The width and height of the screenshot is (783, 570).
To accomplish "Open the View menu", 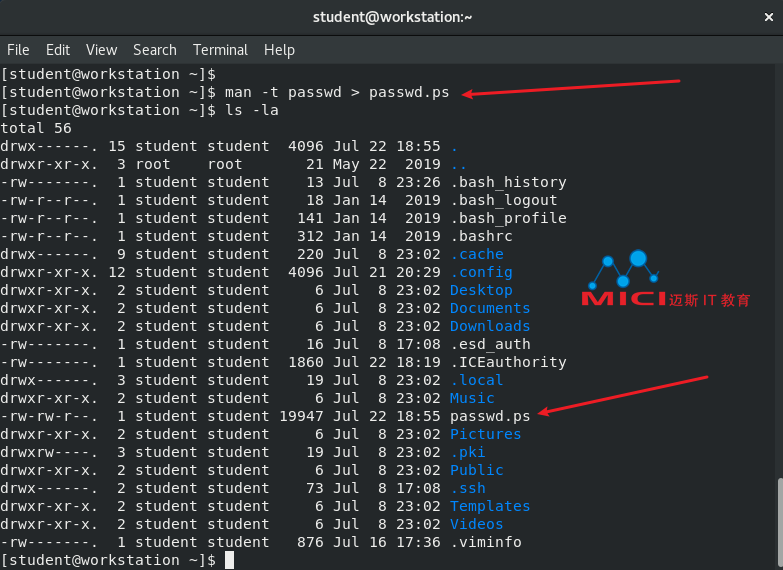I will pyautogui.click(x=101, y=50).
